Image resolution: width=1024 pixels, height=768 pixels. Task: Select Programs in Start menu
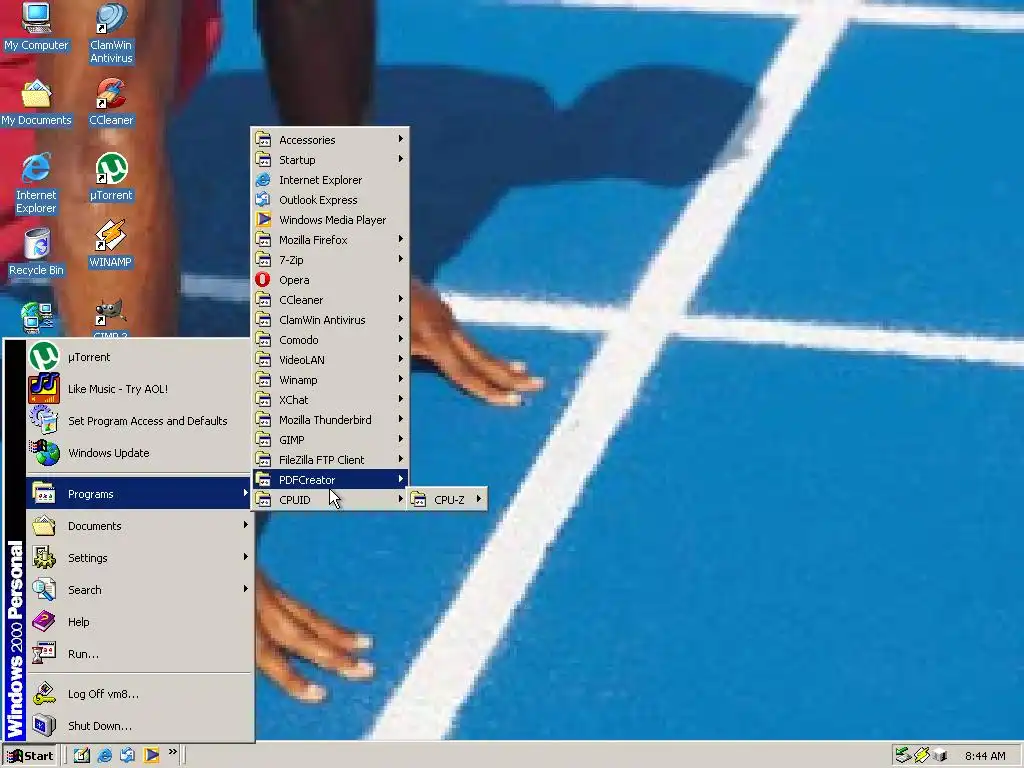[138, 494]
